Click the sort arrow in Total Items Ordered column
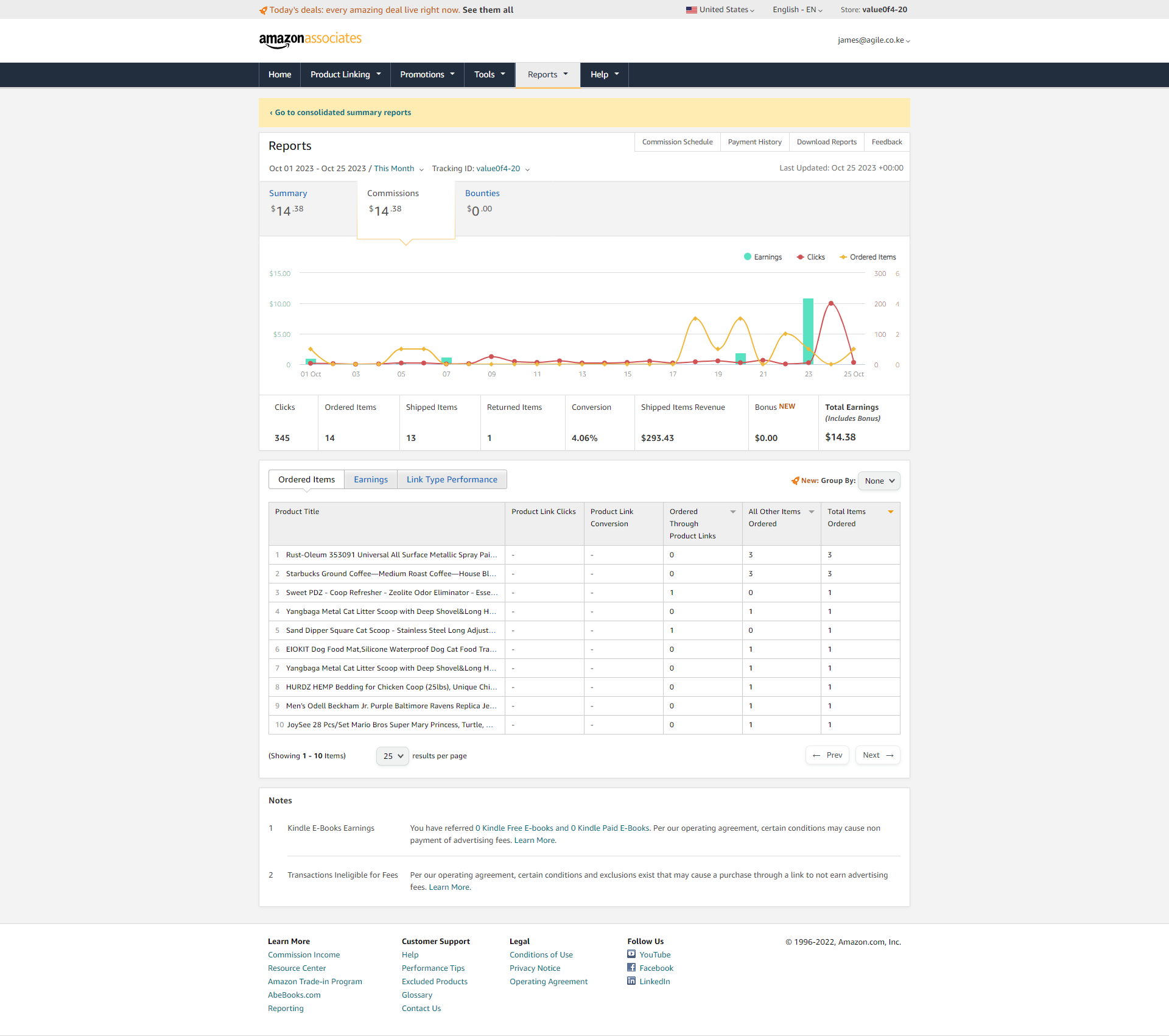 [891, 512]
